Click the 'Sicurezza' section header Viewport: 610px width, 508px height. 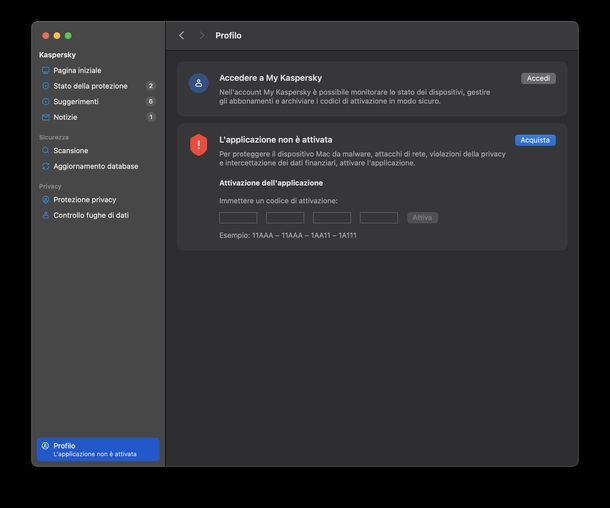54,137
